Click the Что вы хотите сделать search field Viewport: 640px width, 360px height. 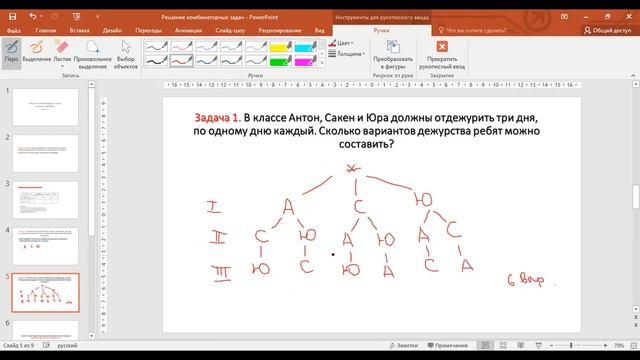pos(472,31)
